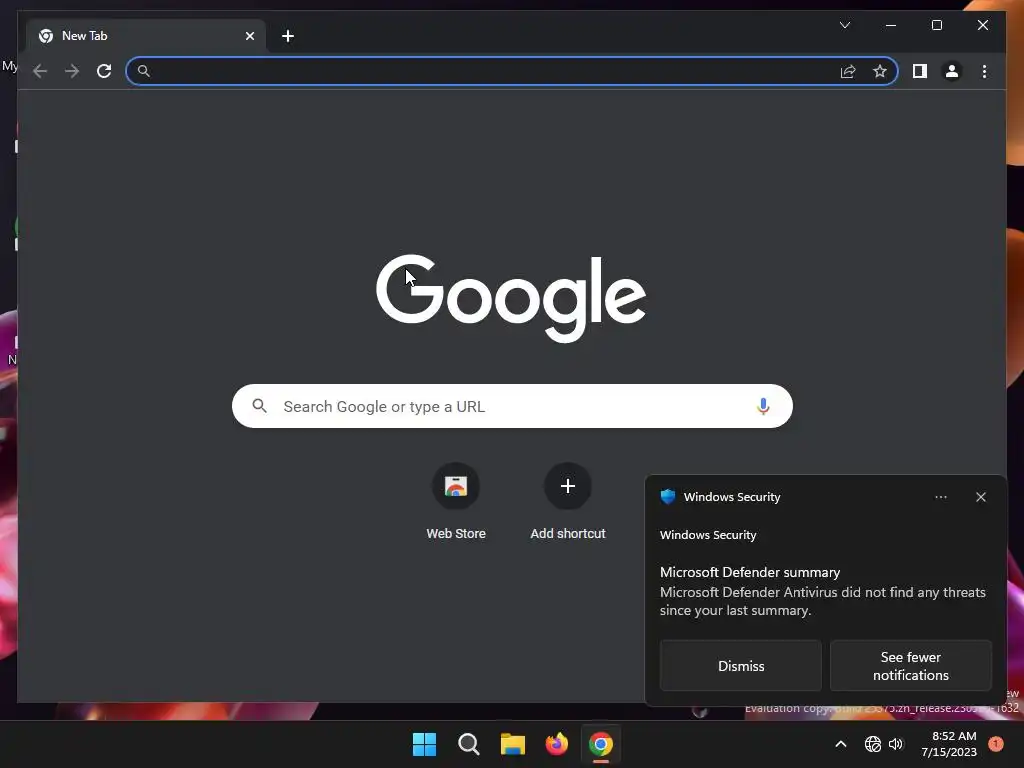The width and height of the screenshot is (1024, 768).
Task: Launch Firefox from the taskbar
Action: [x=556, y=744]
